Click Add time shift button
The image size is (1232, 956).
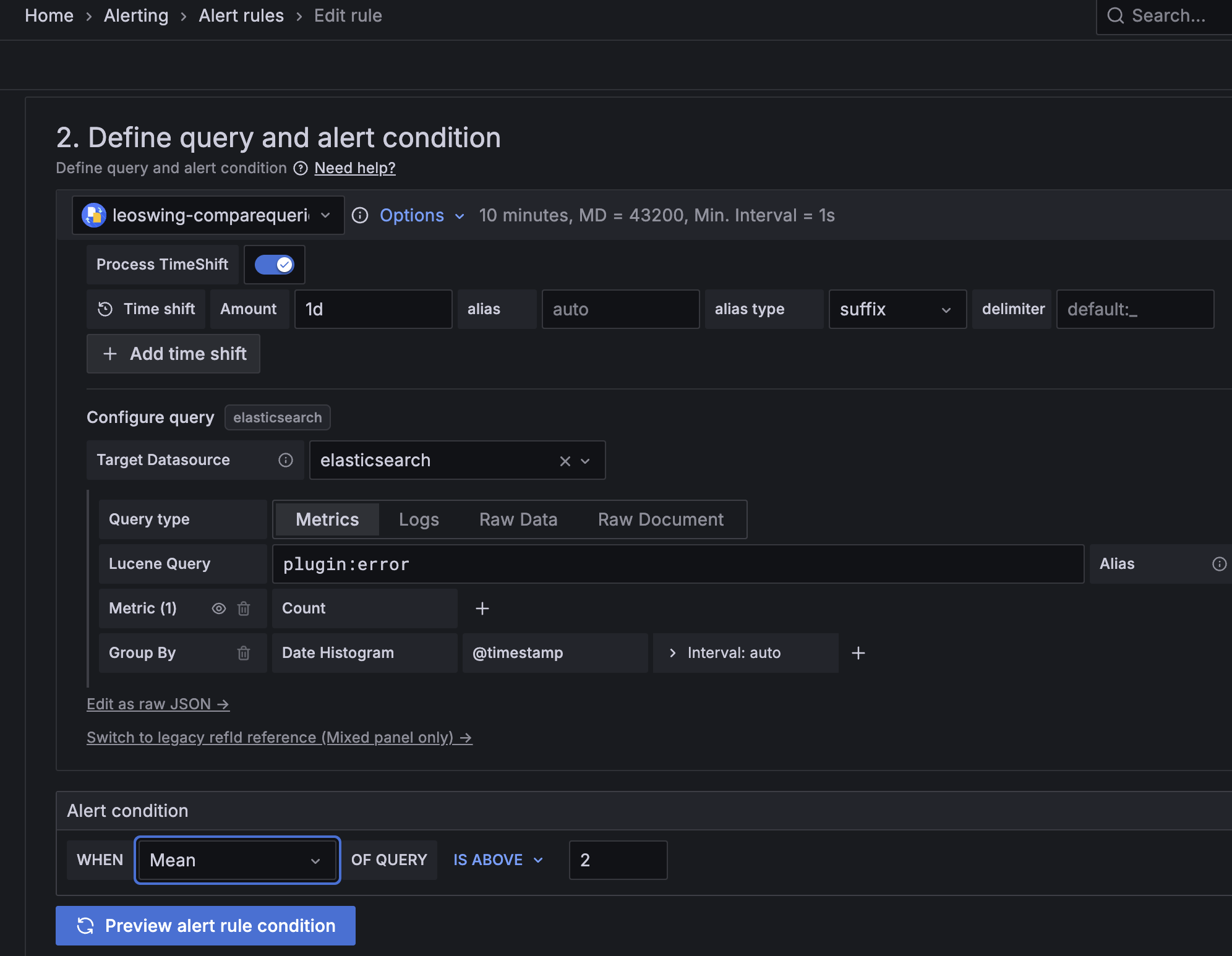pos(173,354)
